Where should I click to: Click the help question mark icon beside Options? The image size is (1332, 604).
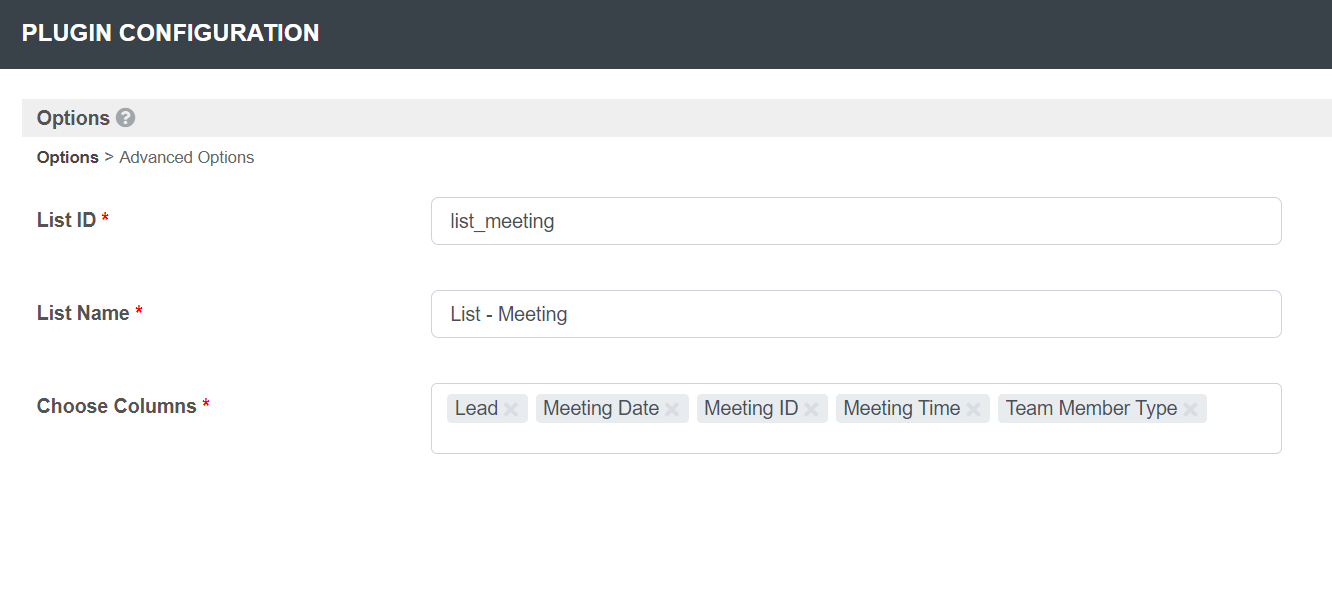125,118
